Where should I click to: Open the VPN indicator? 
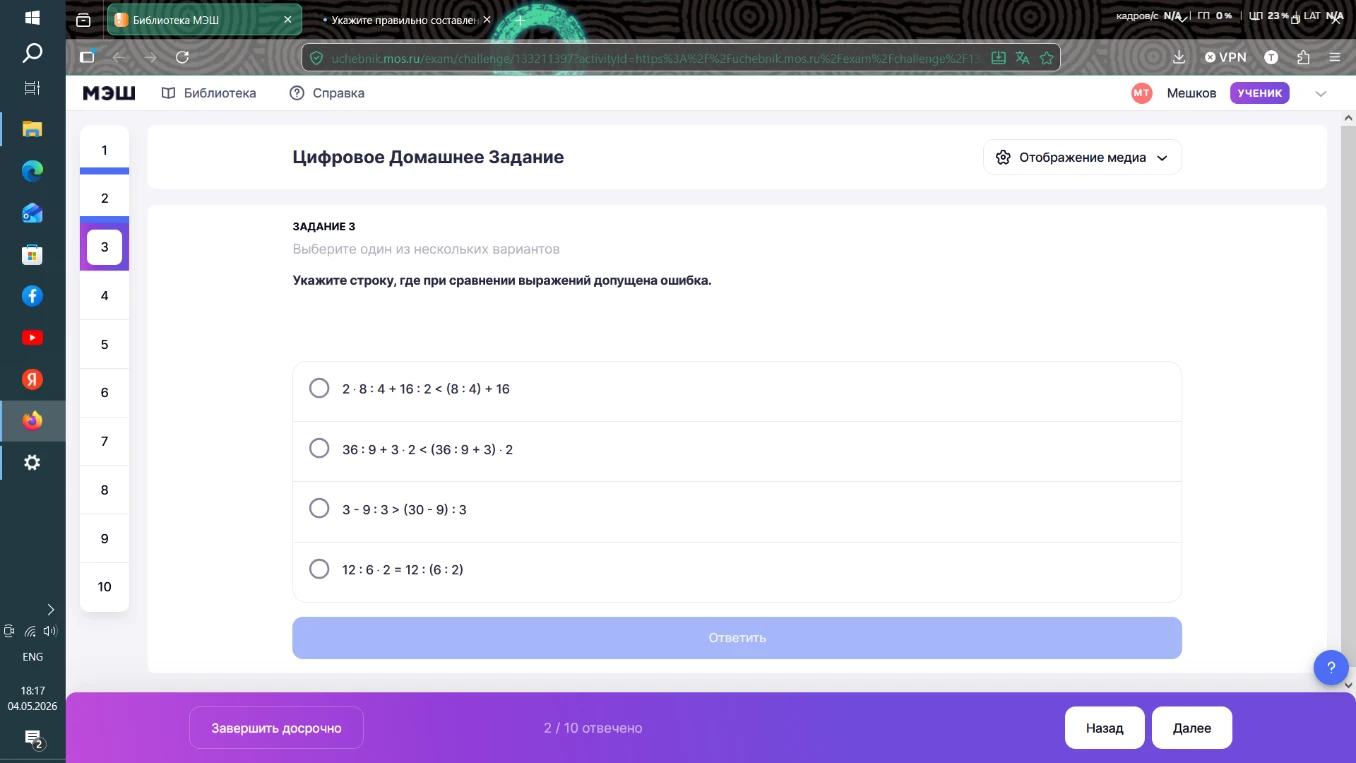click(x=1225, y=58)
